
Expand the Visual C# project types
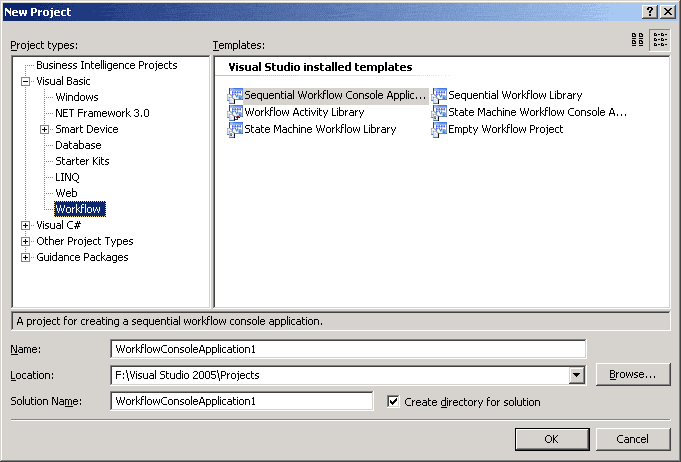click(26, 225)
